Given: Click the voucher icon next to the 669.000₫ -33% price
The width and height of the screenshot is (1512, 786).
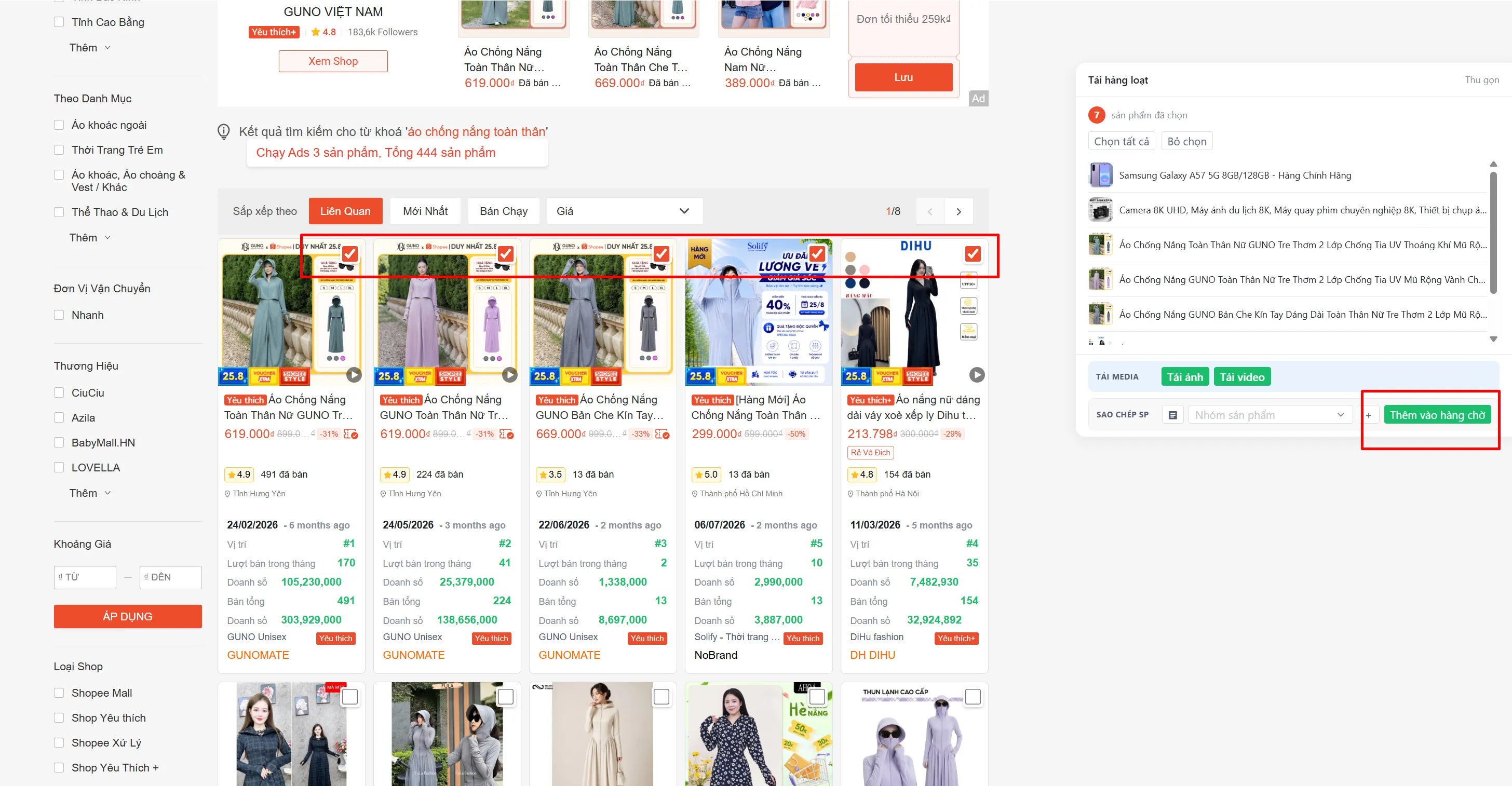Looking at the screenshot, I should (662, 434).
